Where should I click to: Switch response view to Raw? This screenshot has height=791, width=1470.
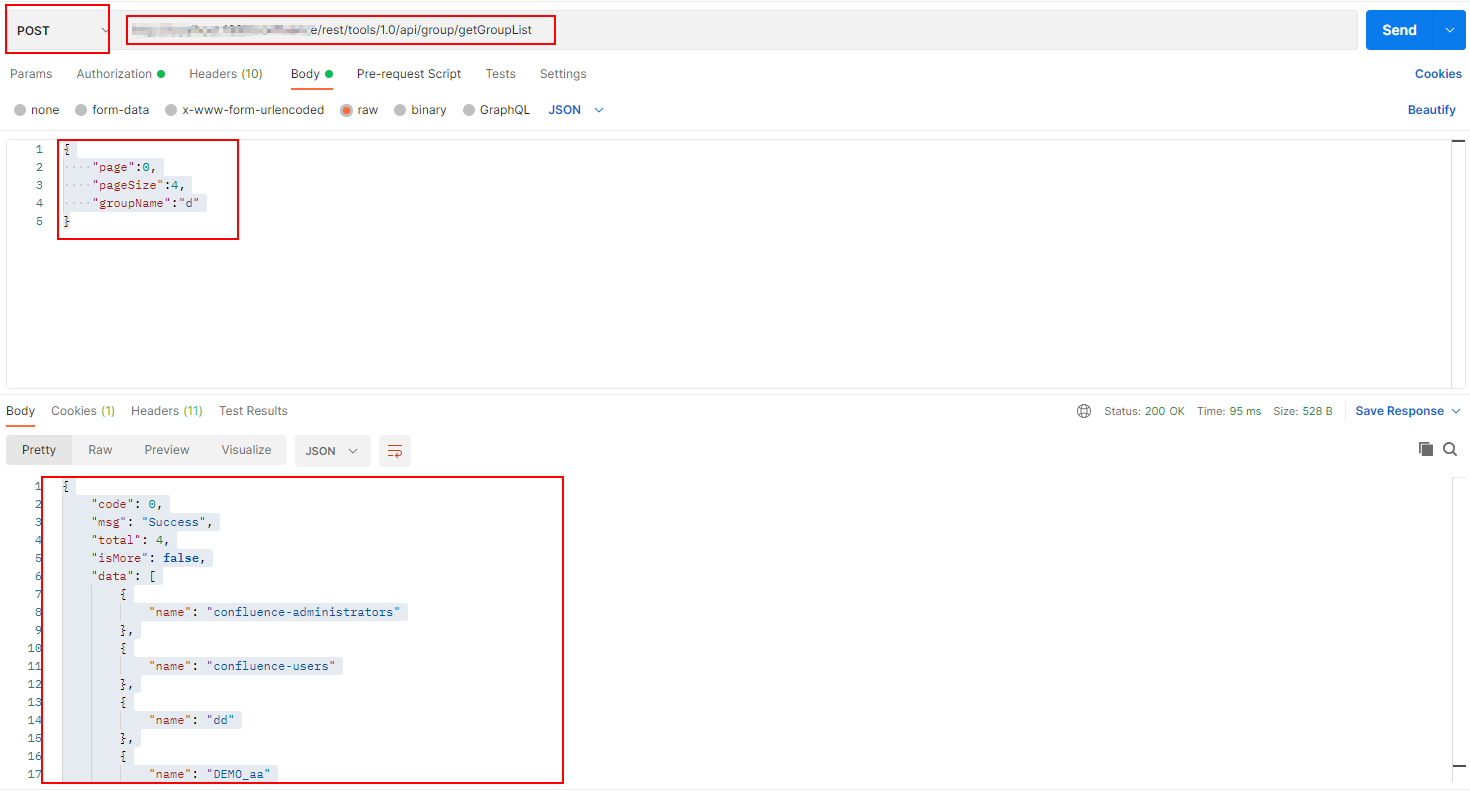(x=100, y=450)
